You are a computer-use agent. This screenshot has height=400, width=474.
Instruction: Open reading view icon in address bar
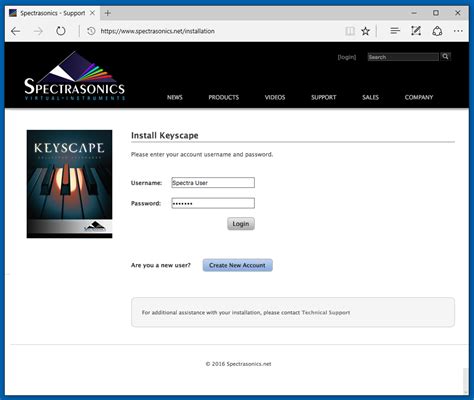pos(350,31)
